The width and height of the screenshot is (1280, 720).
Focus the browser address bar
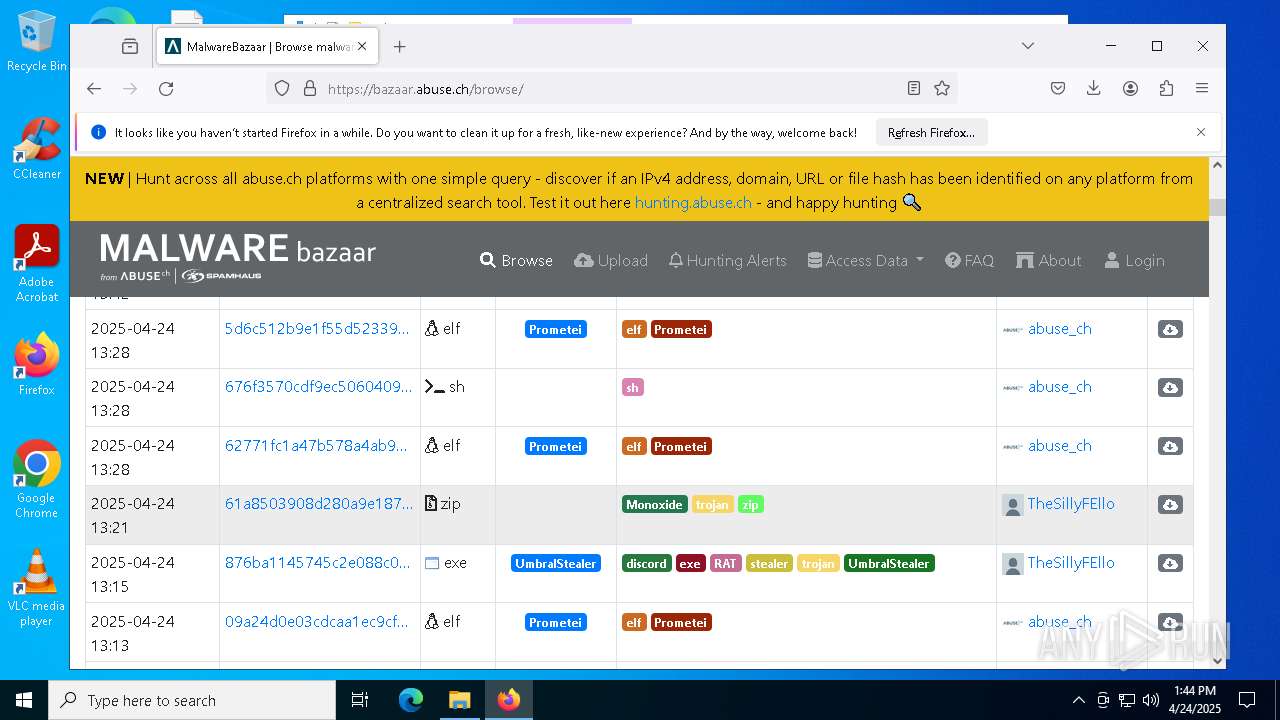coord(610,88)
